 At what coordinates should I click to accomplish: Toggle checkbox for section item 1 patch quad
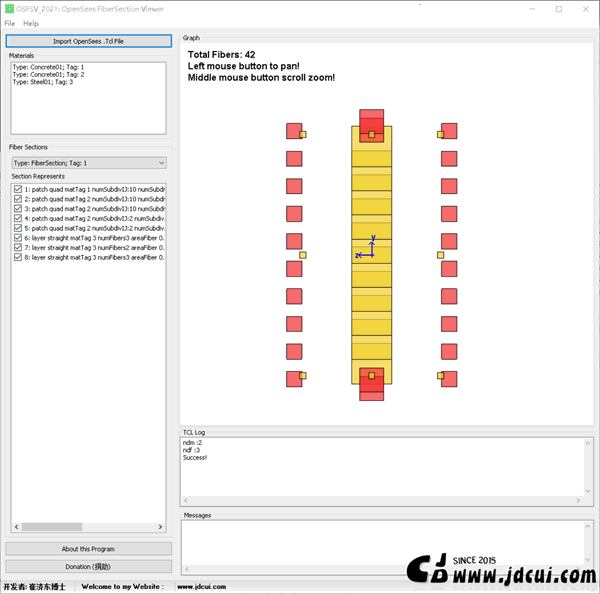pos(18,189)
